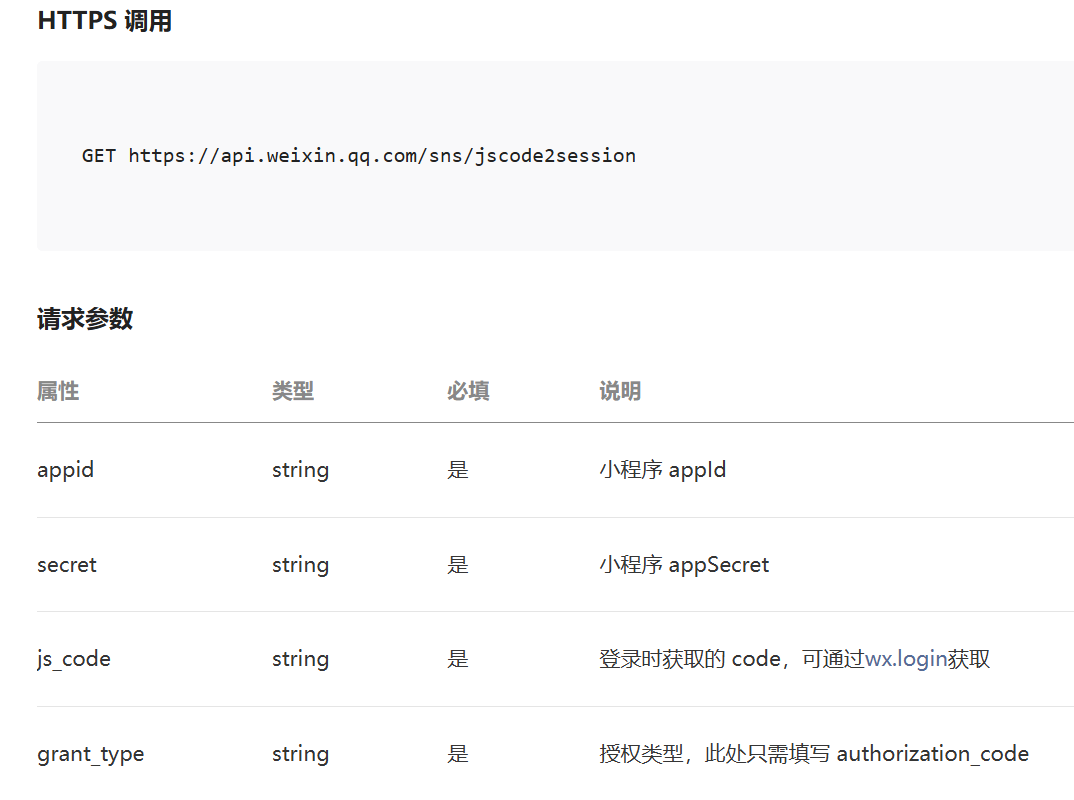Select the 说明 column header
This screenshot has height=800, width=1074.
pyautogui.click(x=620, y=392)
